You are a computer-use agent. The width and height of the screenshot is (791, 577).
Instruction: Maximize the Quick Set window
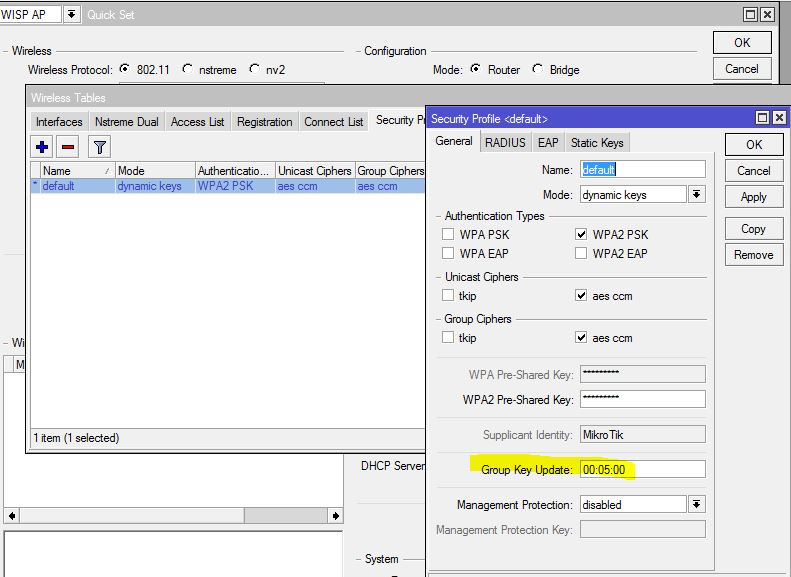(x=751, y=15)
